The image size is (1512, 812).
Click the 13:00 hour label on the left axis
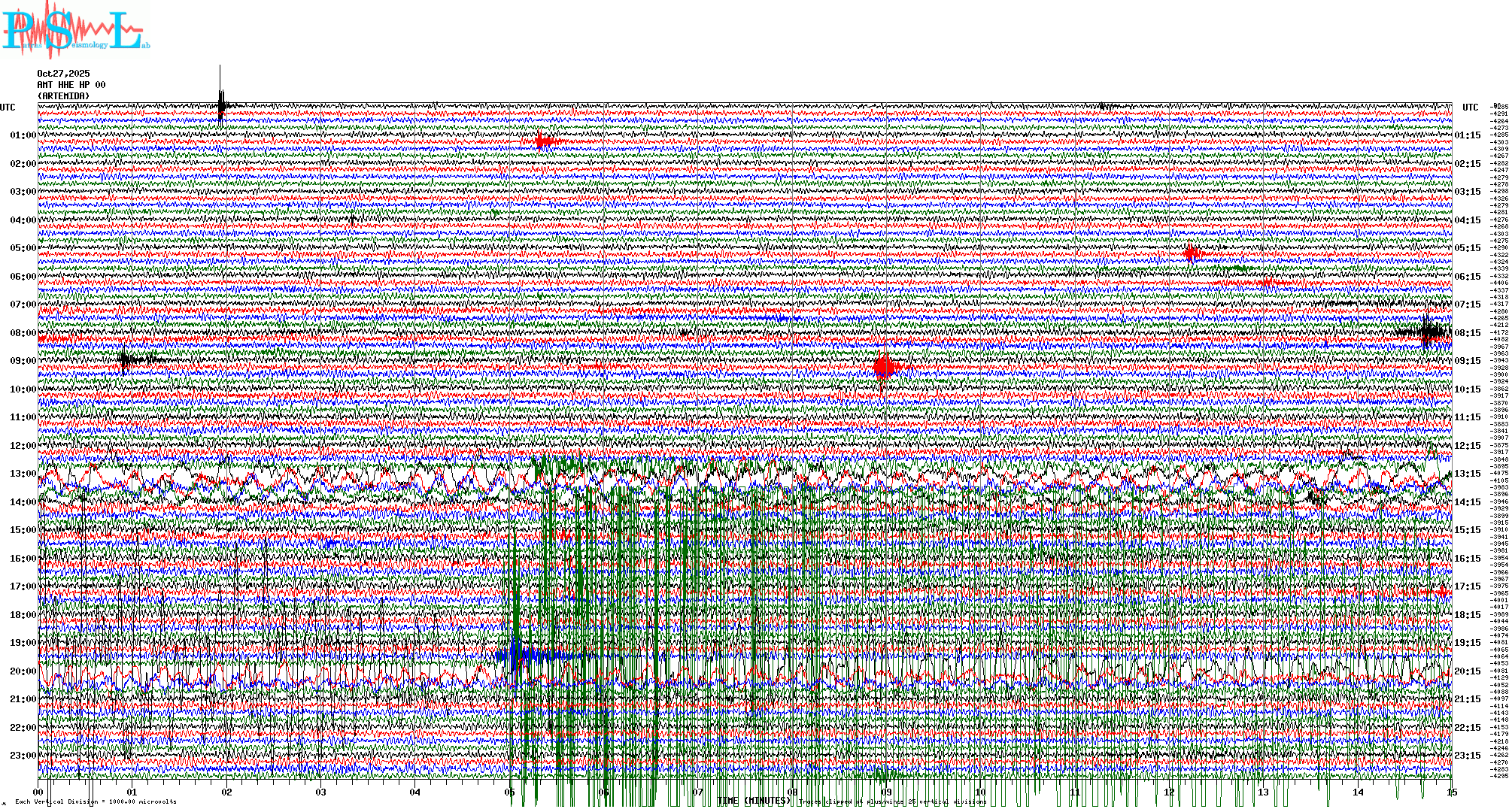click(23, 474)
